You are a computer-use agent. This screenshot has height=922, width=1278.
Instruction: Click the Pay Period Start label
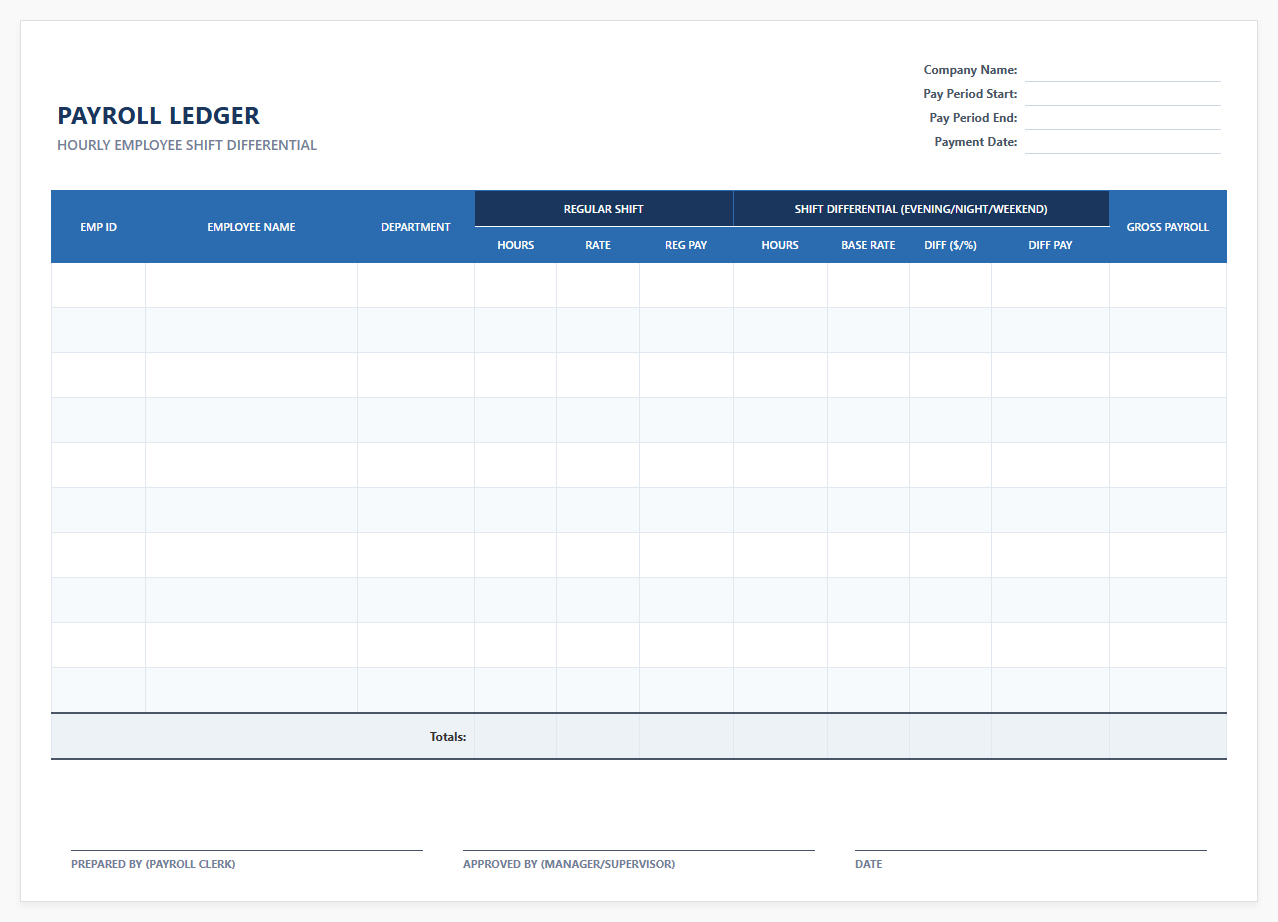click(x=970, y=94)
